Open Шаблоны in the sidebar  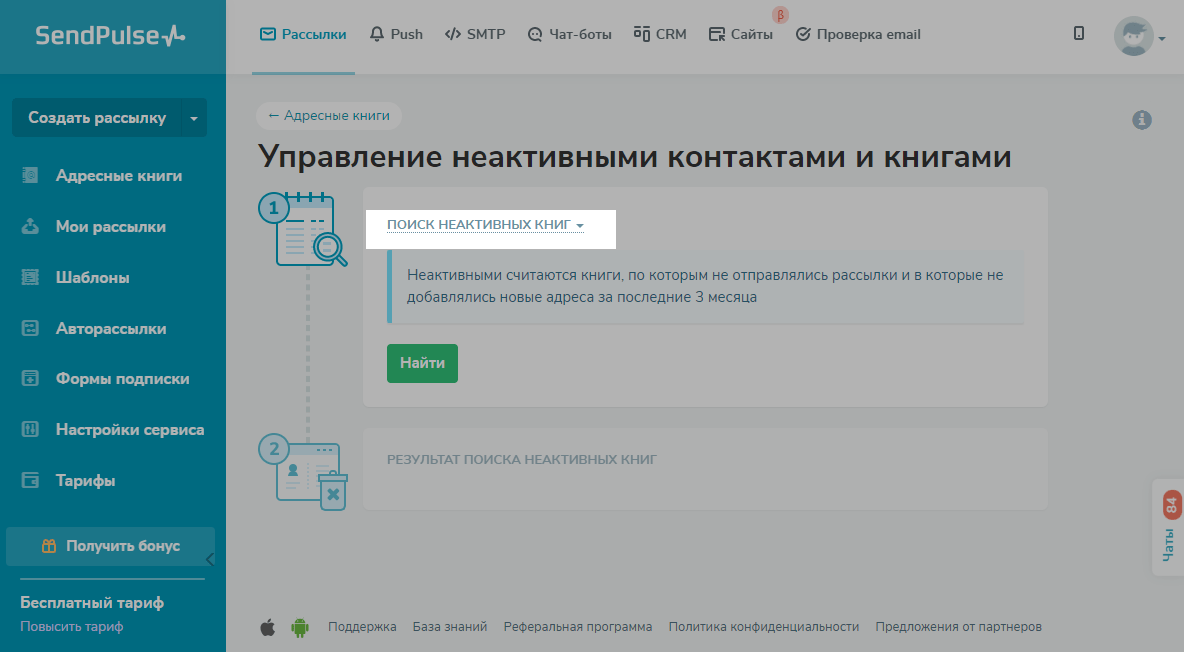92,278
